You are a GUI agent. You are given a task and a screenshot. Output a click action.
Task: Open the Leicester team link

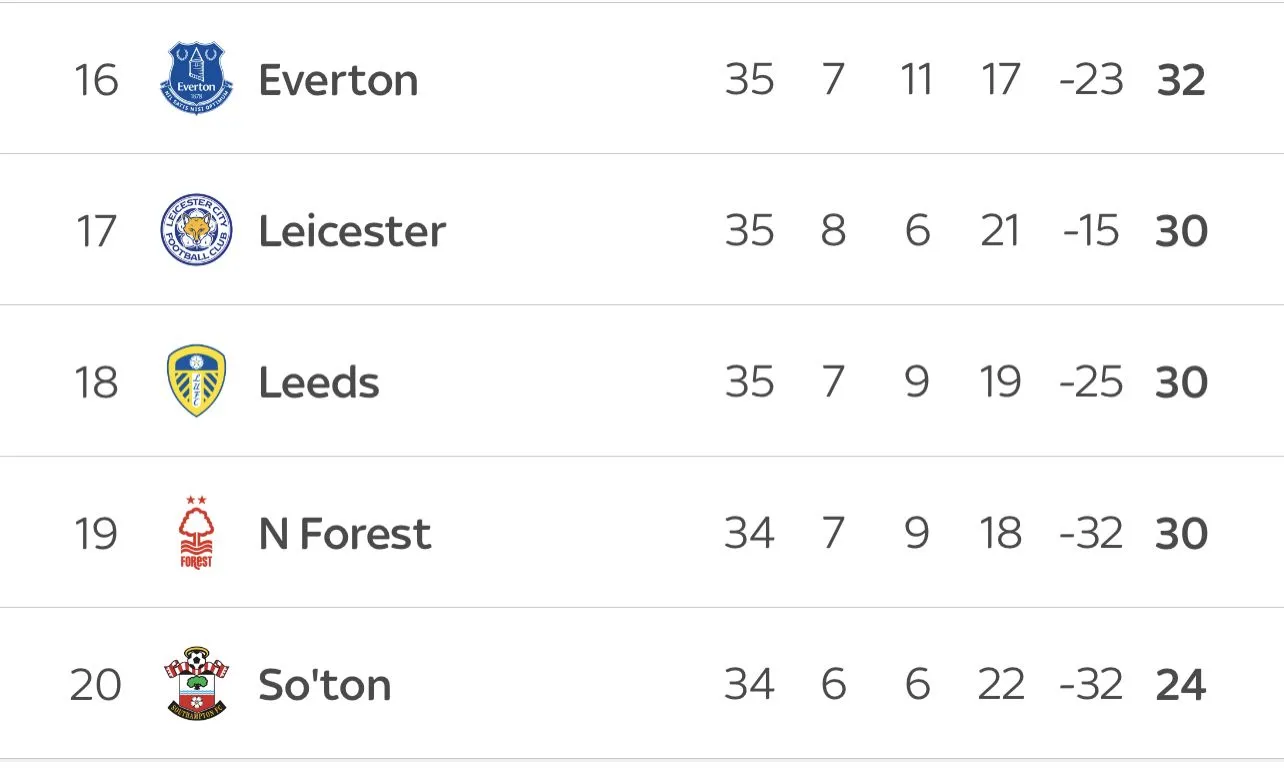(352, 231)
